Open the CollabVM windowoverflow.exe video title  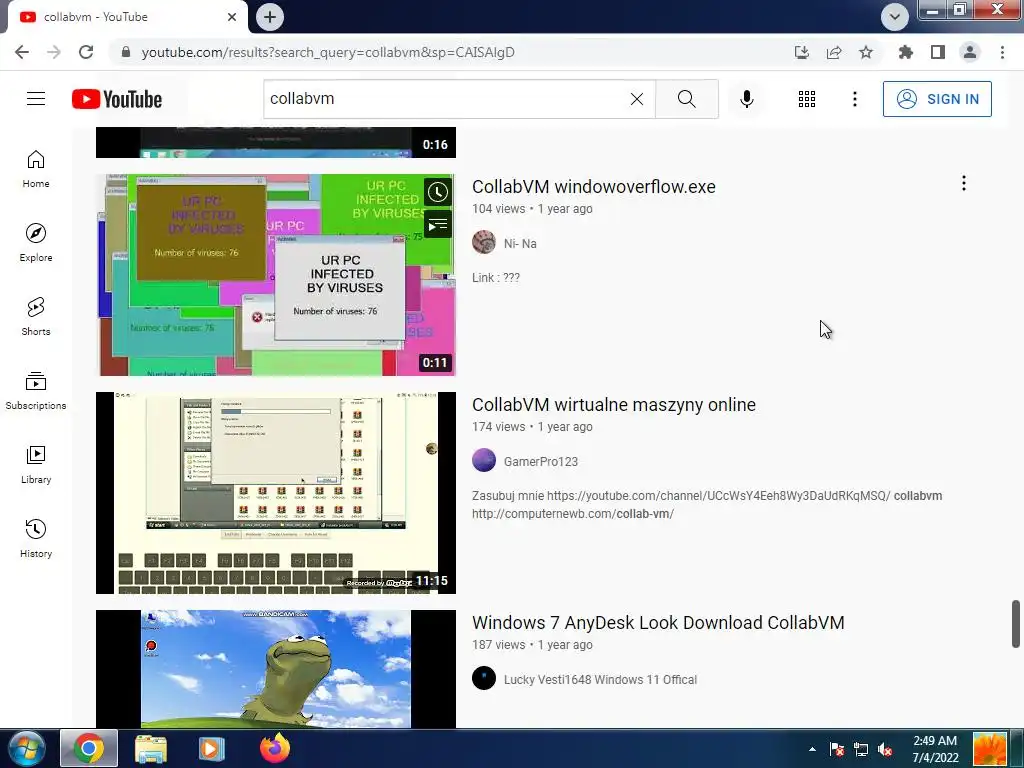(594, 187)
